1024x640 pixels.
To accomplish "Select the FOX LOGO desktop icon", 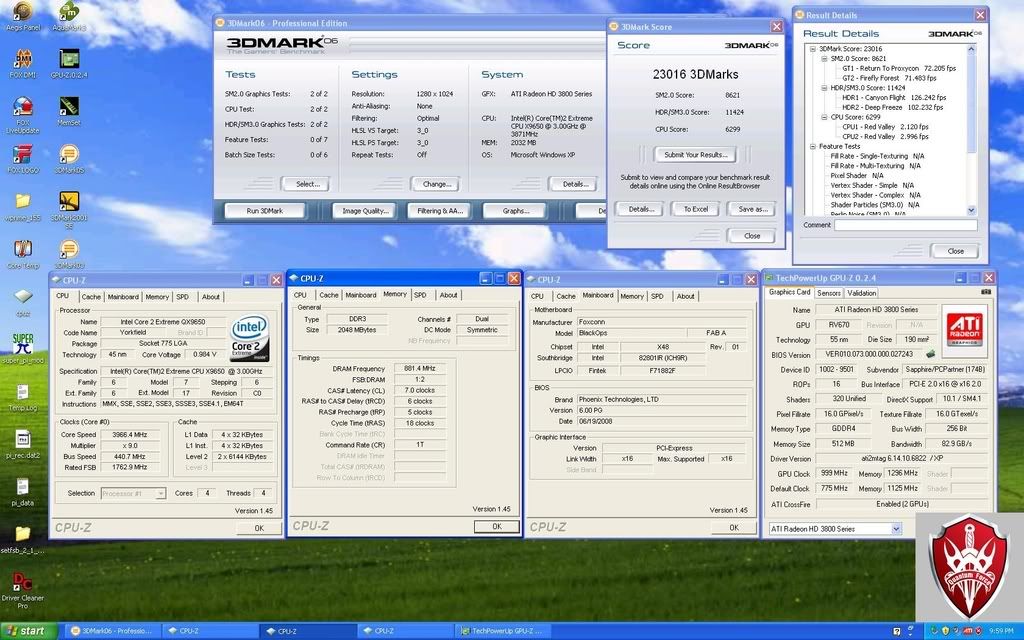I will click(23, 159).
